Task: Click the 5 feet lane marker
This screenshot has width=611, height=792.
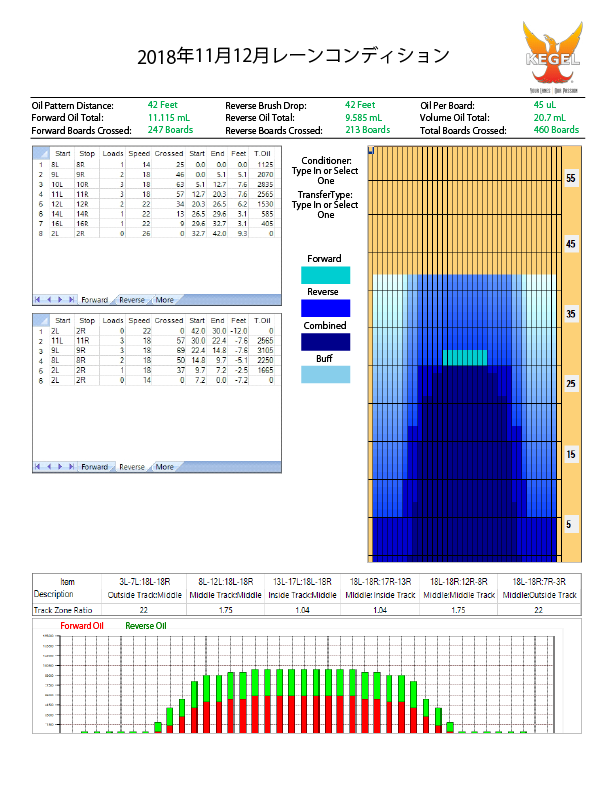Action: 569,524
